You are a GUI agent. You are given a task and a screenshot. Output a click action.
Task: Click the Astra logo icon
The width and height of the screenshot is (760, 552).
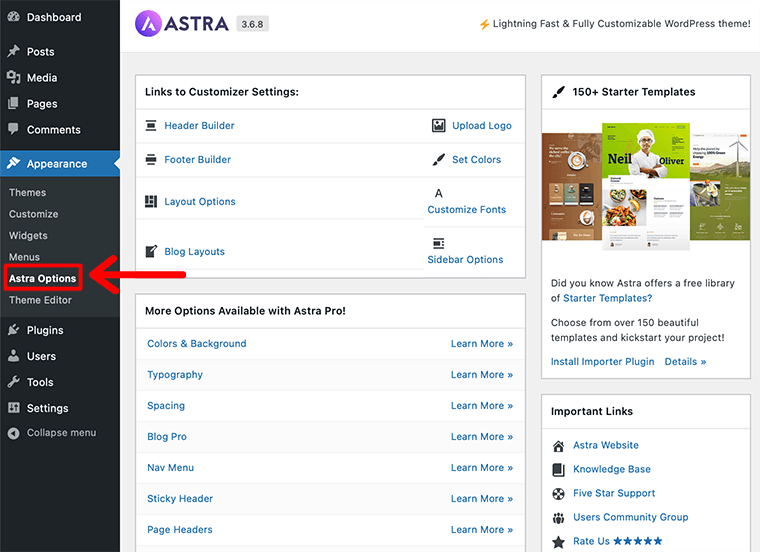click(149, 23)
